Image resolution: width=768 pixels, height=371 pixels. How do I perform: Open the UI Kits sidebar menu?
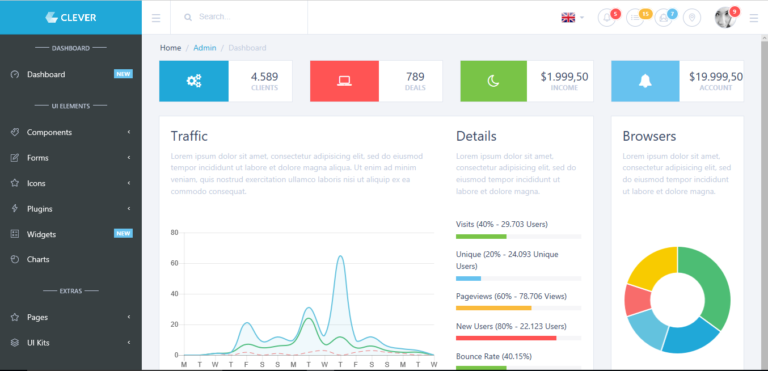pyautogui.click(x=71, y=343)
